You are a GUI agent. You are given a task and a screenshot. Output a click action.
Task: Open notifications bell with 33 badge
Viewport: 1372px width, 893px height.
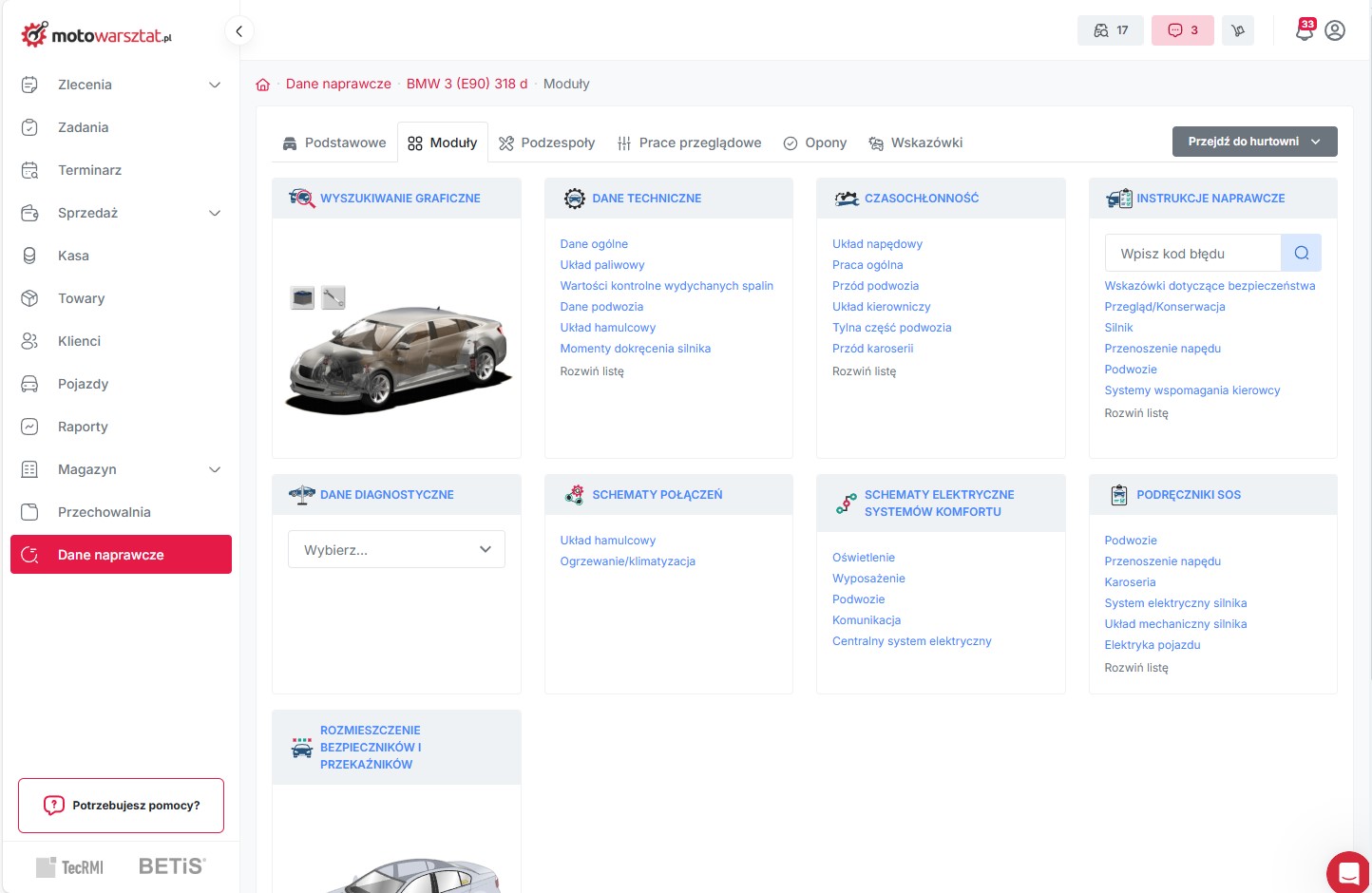(x=1305, y=30)
